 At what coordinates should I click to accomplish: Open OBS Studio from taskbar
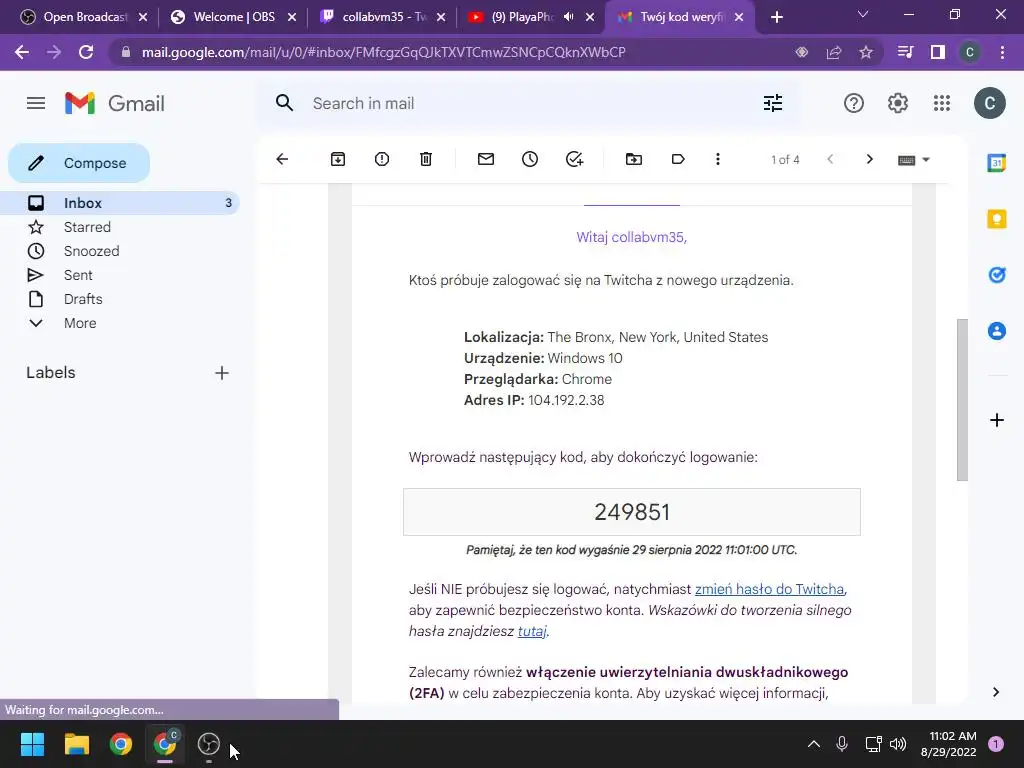tap(208, 744)
